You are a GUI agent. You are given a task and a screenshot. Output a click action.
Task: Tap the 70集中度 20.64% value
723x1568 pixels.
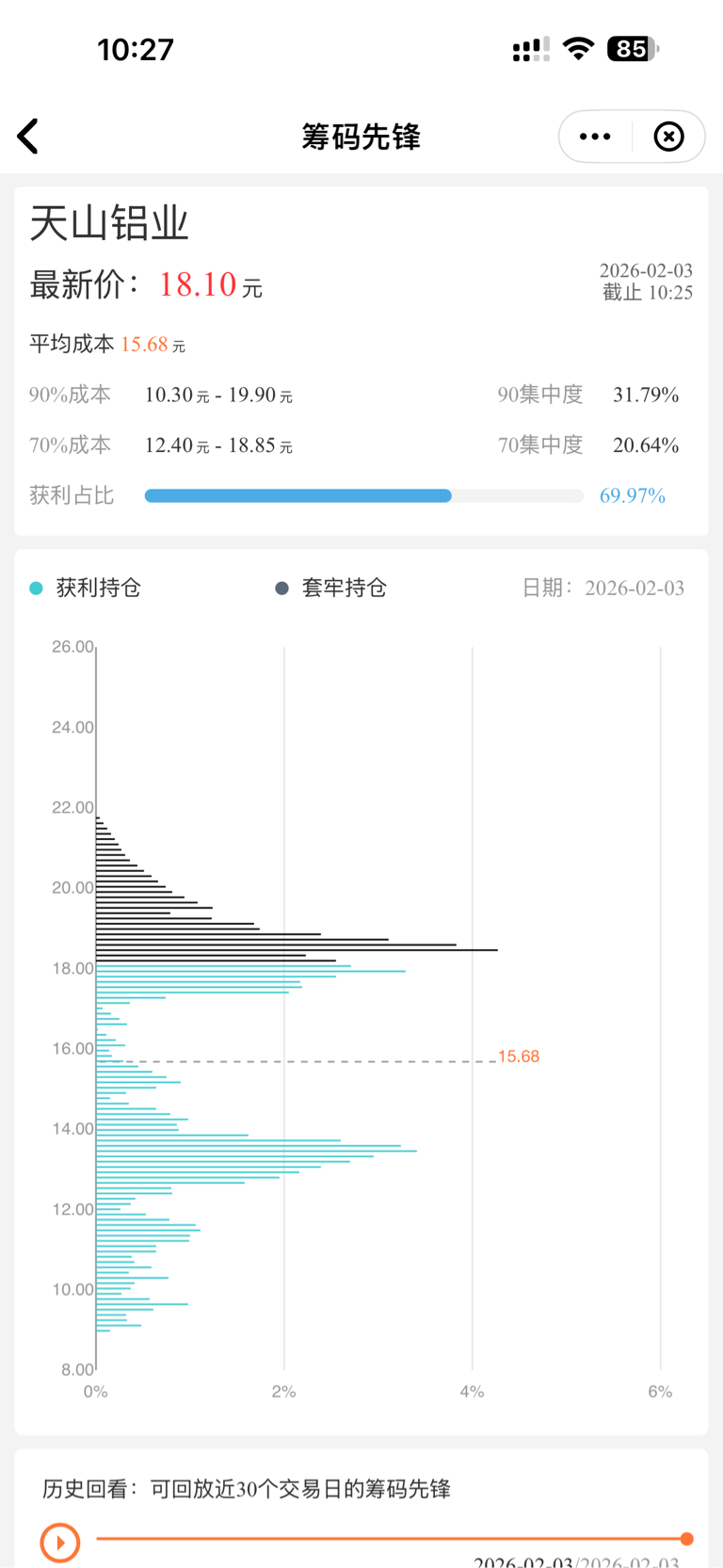(646, 445)
